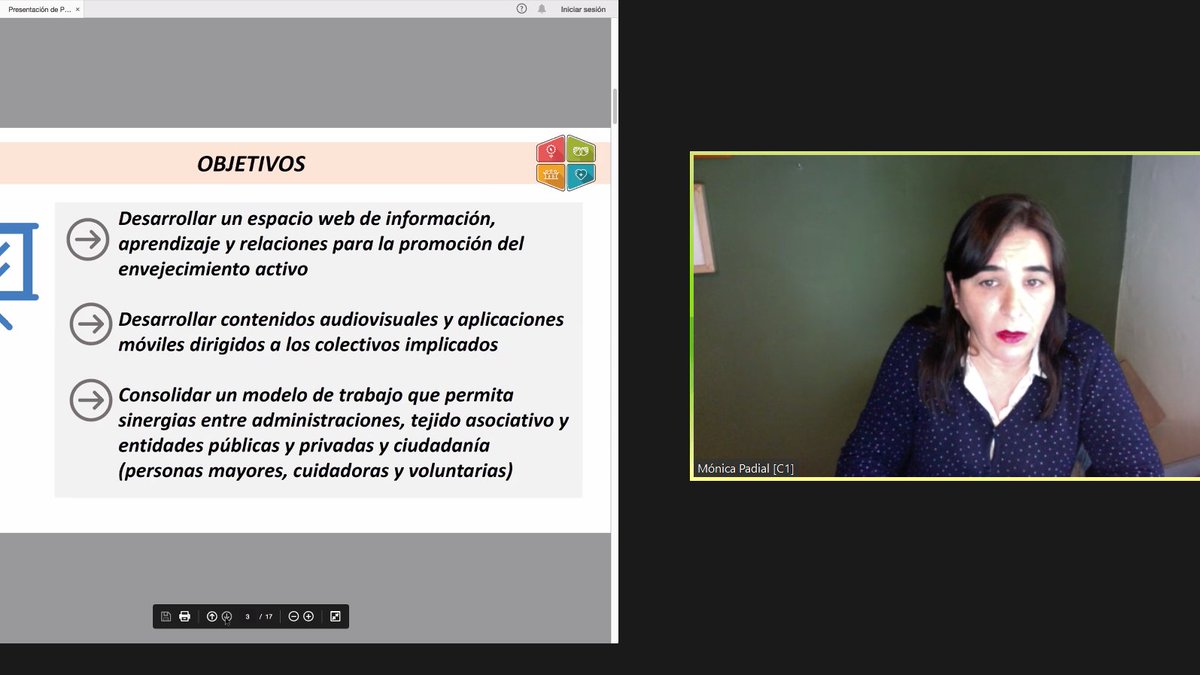Navigate to the previous slide page
The image size is (1200, 675).
pos(211,616)
